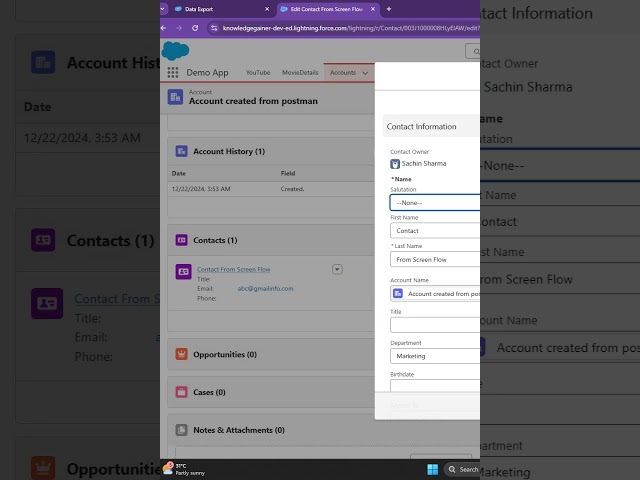640x480 pixels.
Task: Click the Sachin Sharma owner name
Action: pos(424,164)
